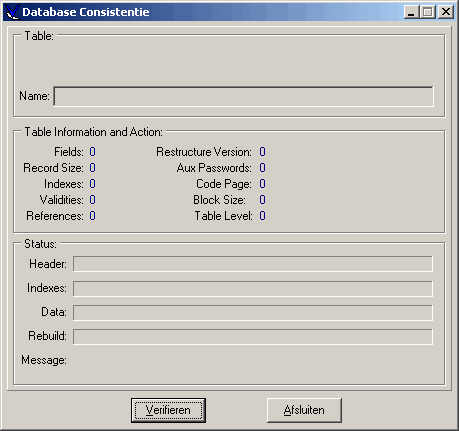The image size is (459, 431).
Task: Focus the table Name input field
Action: pos(244,96)
